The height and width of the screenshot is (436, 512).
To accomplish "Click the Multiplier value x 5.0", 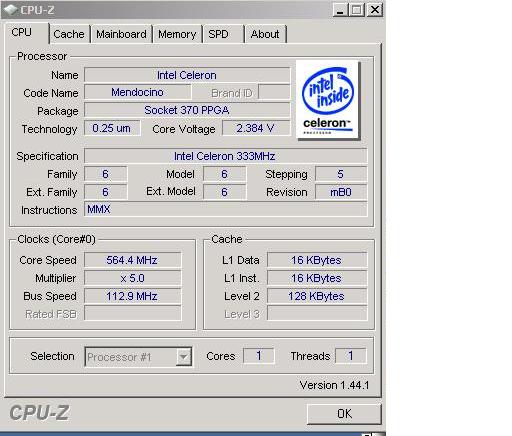I will pyautogui.click(x=132, y=278).
